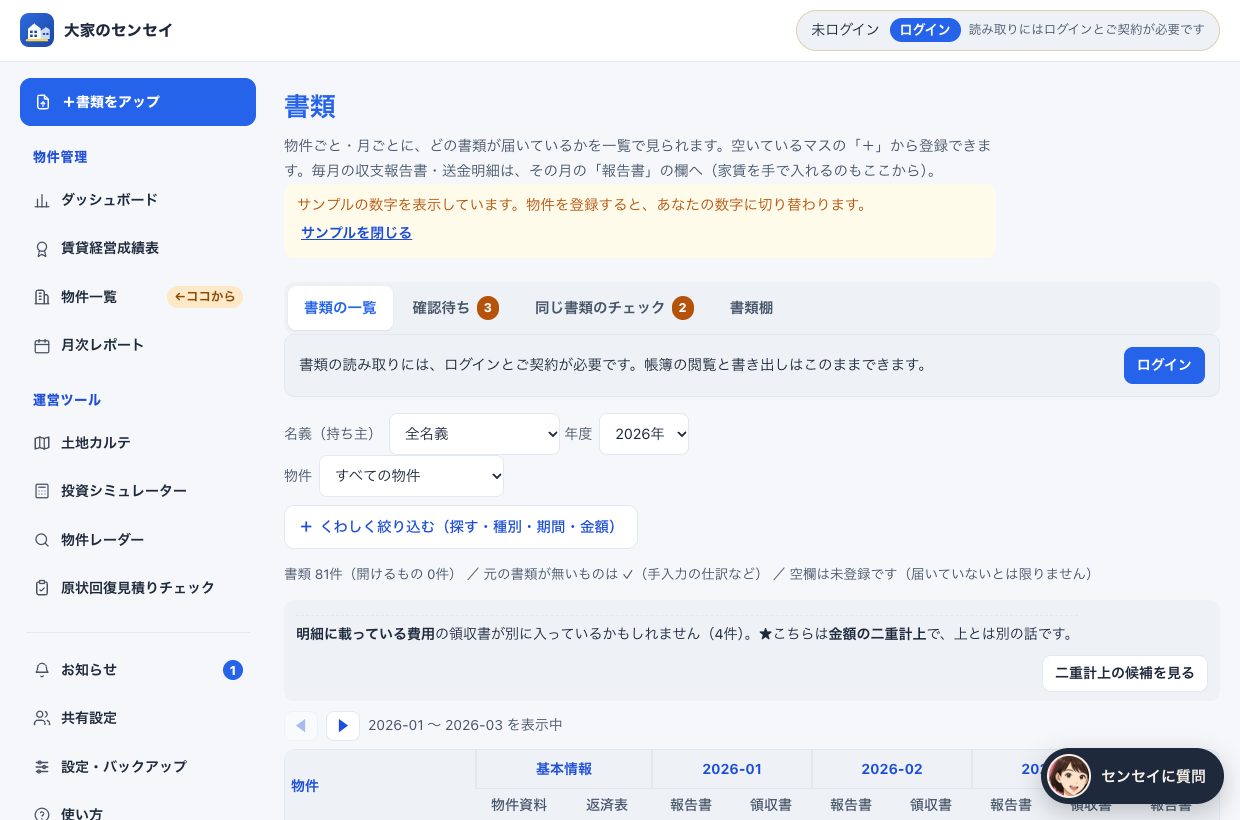Screen dimensions: 1240x820
Task: Click the 物件一覧 building icon
Action: click(42, 297)
